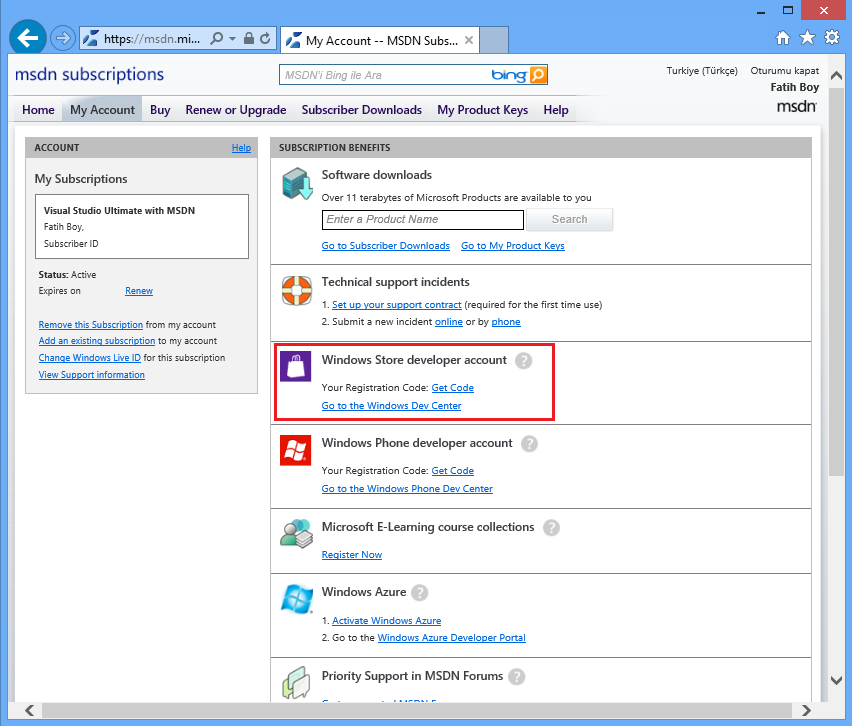Click help icon beside Windows Phone developer account
The height and width of the screenshot is (726, 852).
[x=529, y=443]
